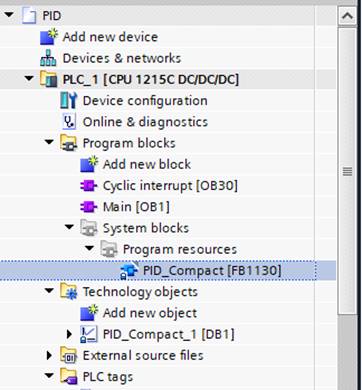Open Devices & networks icon
Image resolution: width=362 pixels, height=390 pixels.
[x=48, y=58]
